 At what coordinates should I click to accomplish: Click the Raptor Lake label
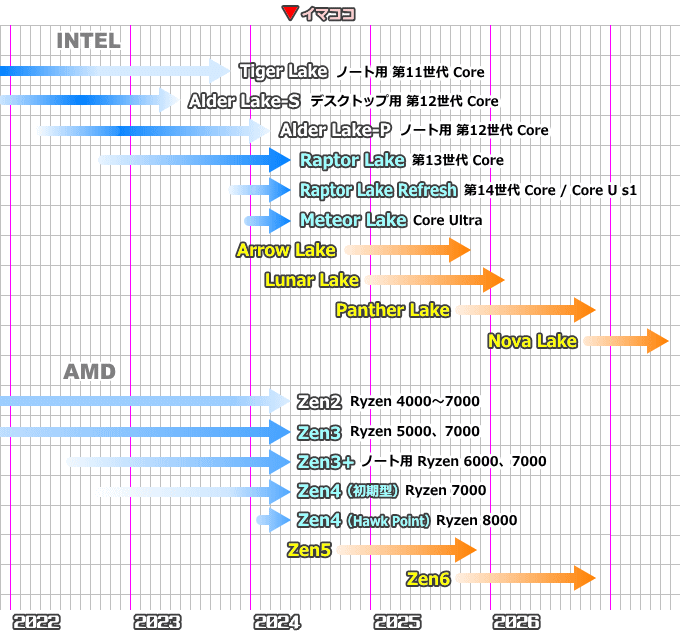tap(352, 160)
